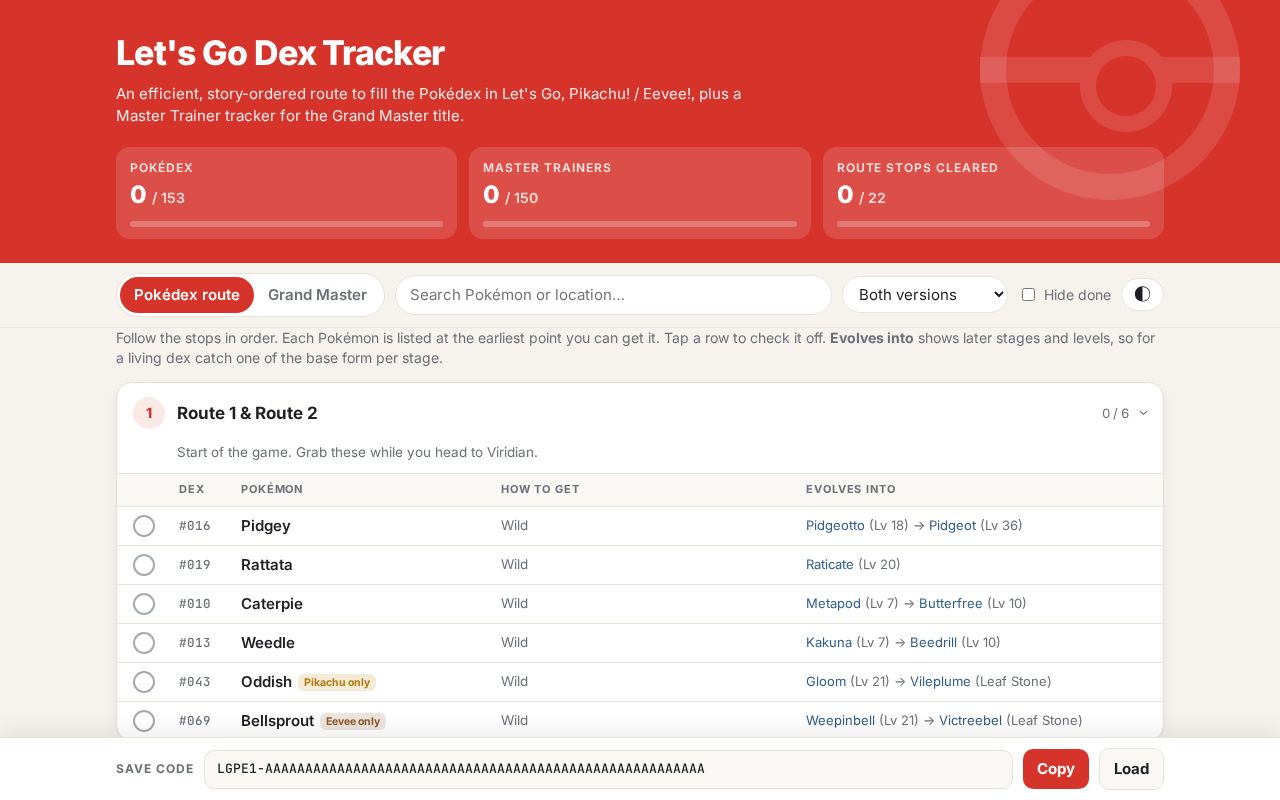Click the Let's Go Dex Tracker title
1280x800 pixels.
click(280, 53)
